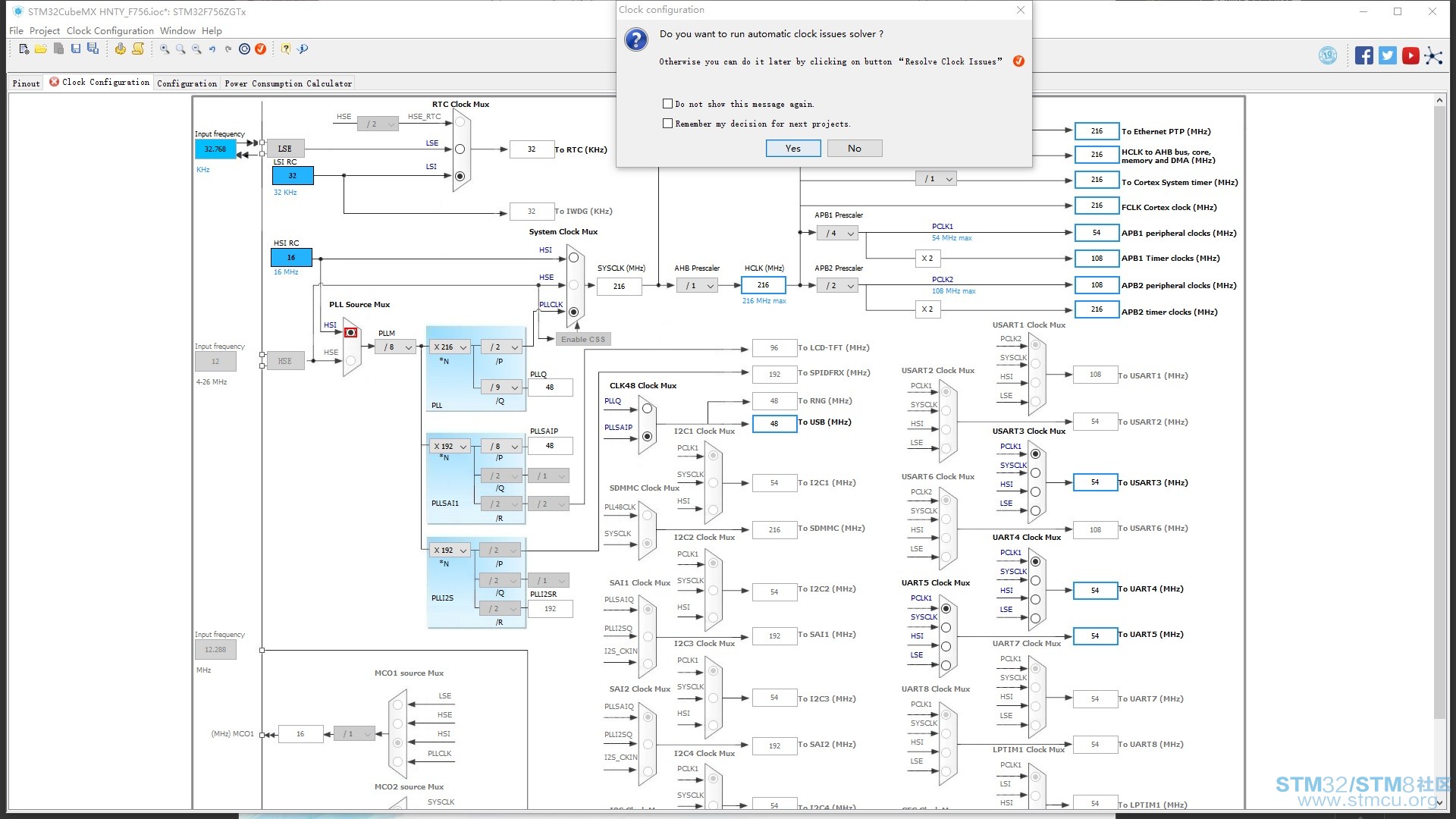Image resolution: width=1456 pixels, height=819 pixels.
Task: Select HSI in UART4 Clock Mux
Action: click(1035, 599)
